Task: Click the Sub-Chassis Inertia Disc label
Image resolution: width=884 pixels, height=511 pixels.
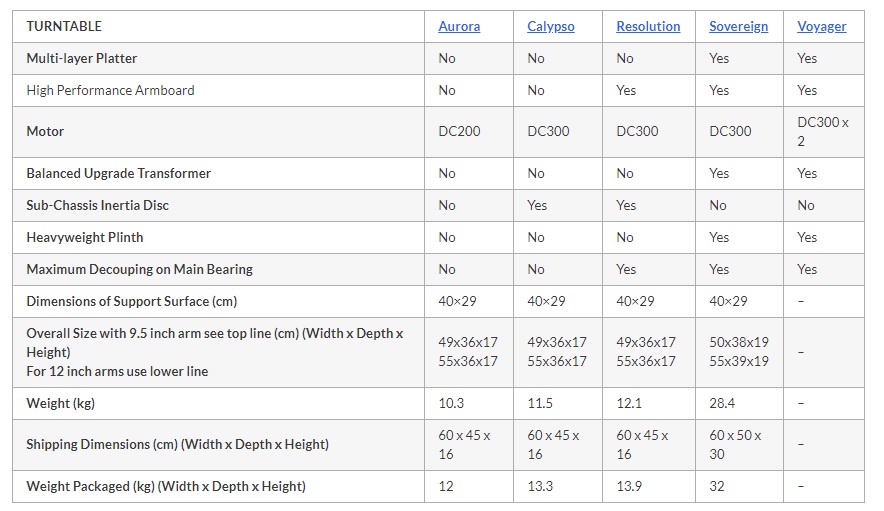Action: click(98, 206)
